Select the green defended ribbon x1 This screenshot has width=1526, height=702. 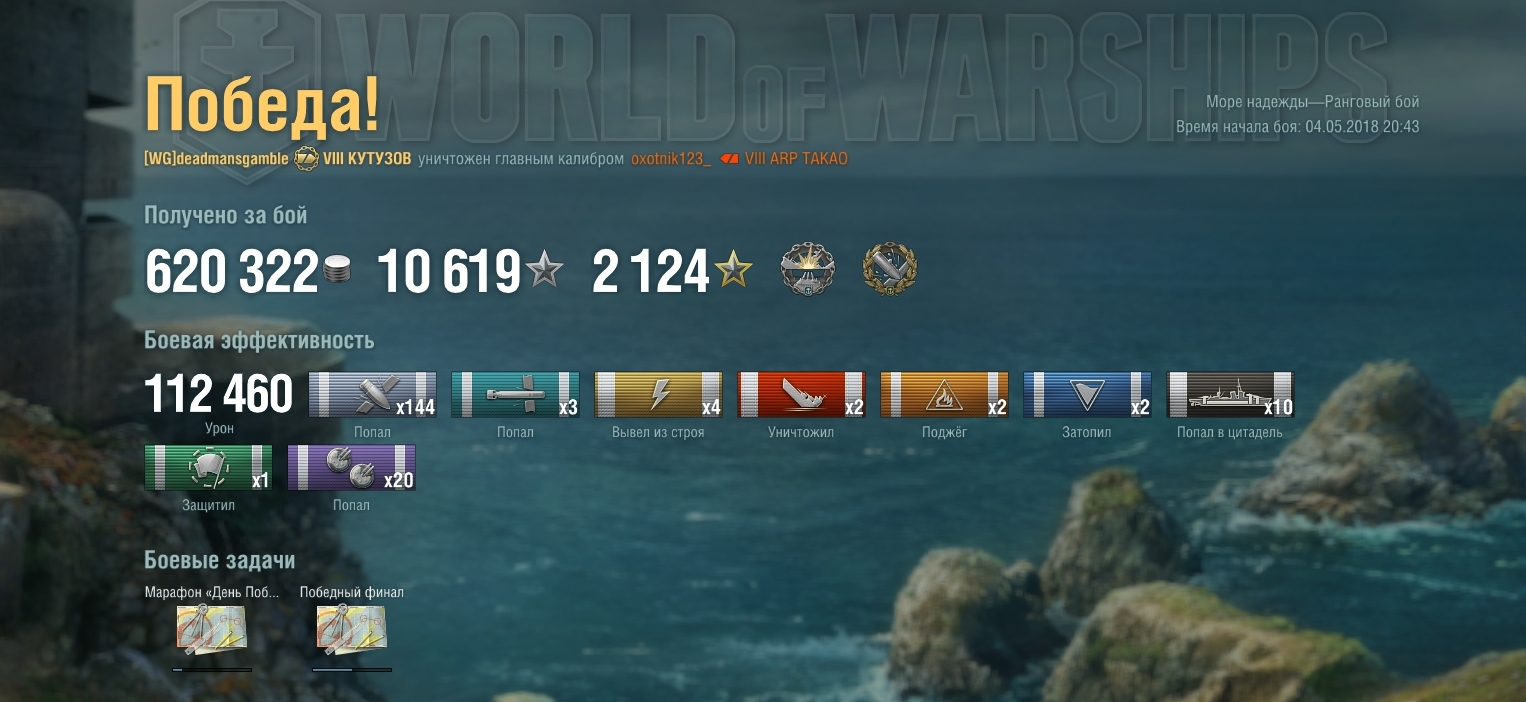(209, 468)
